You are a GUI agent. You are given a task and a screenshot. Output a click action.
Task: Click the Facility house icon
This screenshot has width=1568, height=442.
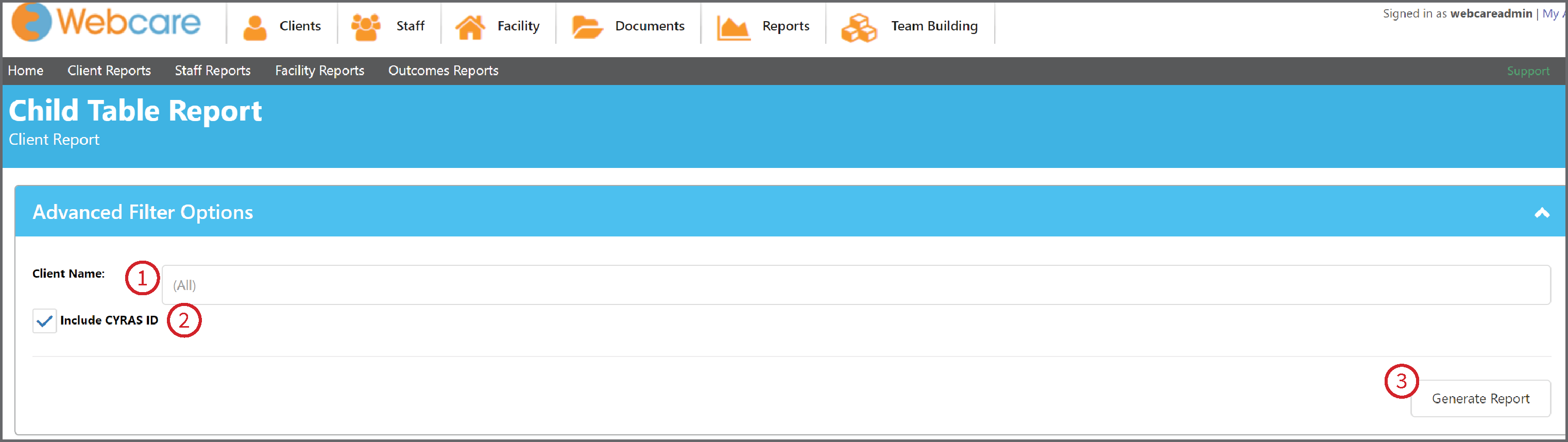tap(470, 27)
